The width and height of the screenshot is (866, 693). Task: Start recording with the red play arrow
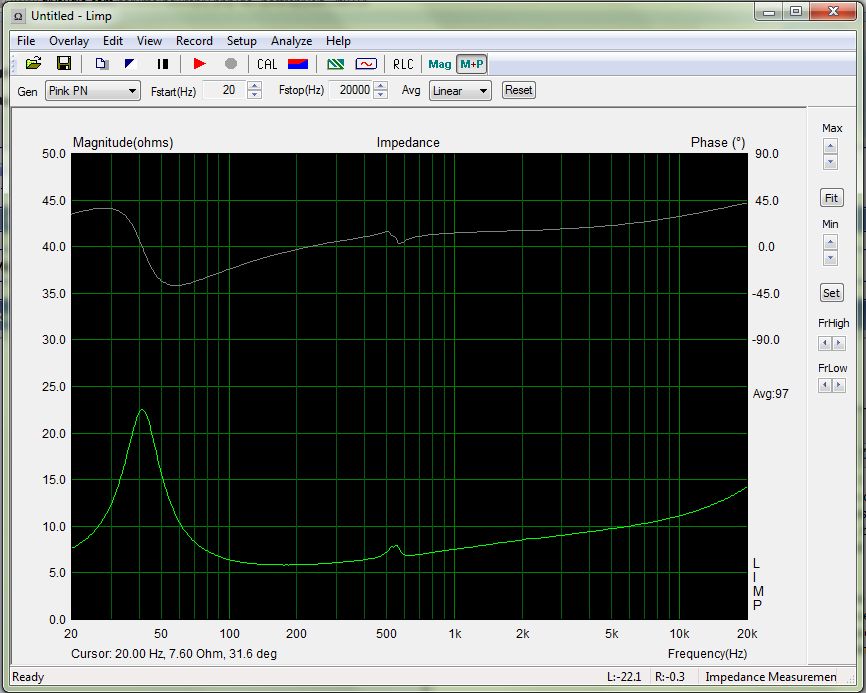coord(199,64)
